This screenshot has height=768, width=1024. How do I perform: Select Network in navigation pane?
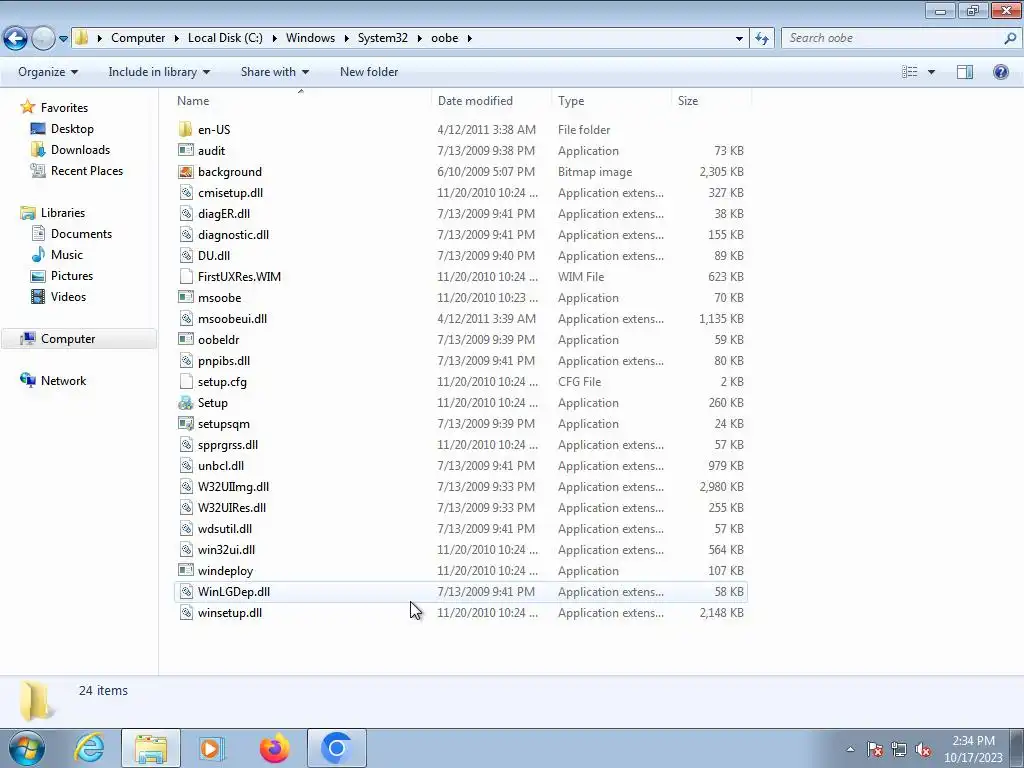point(63,381)
